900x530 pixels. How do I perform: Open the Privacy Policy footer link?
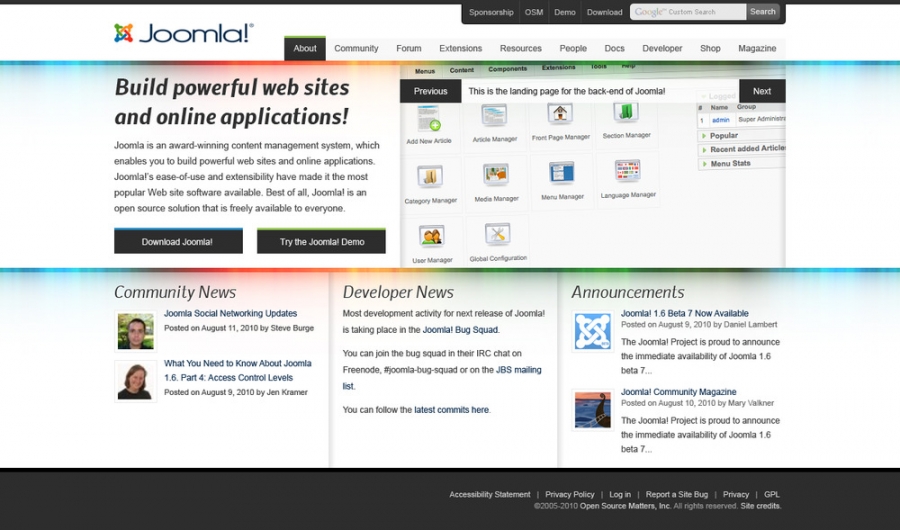569,494
